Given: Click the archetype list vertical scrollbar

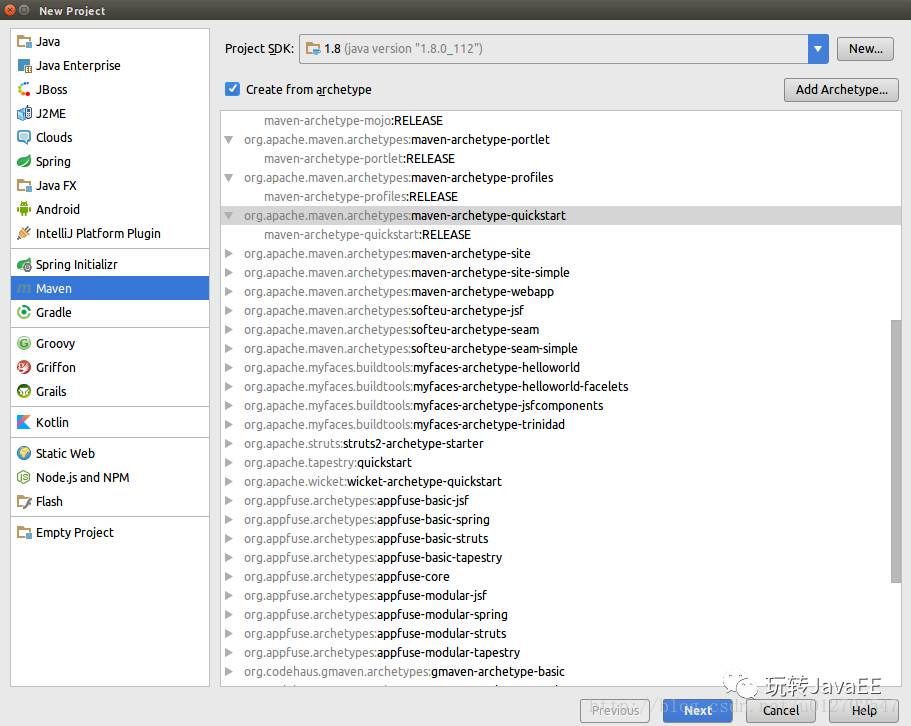Looking at the screenshot, I should point(896,451).
